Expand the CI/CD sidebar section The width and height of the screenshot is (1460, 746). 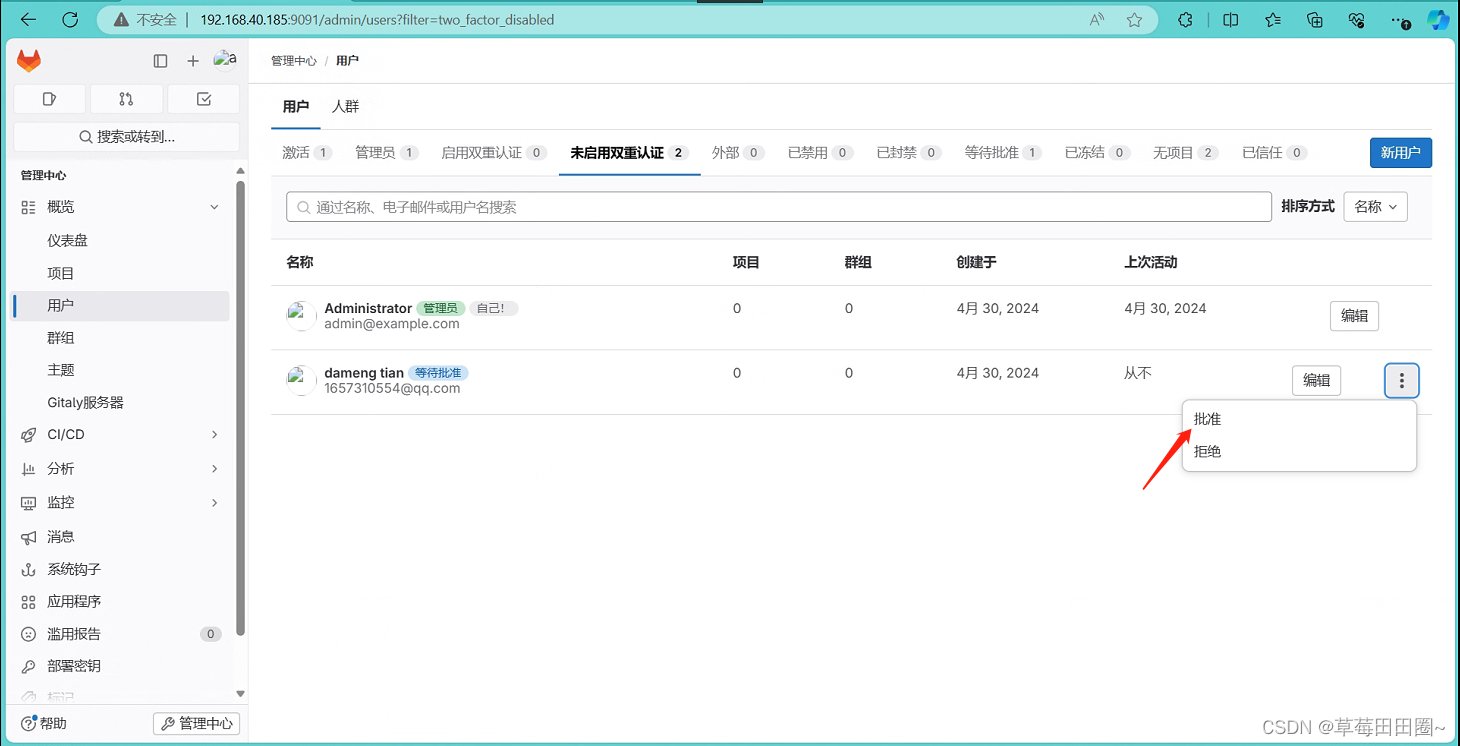(121, 435)
